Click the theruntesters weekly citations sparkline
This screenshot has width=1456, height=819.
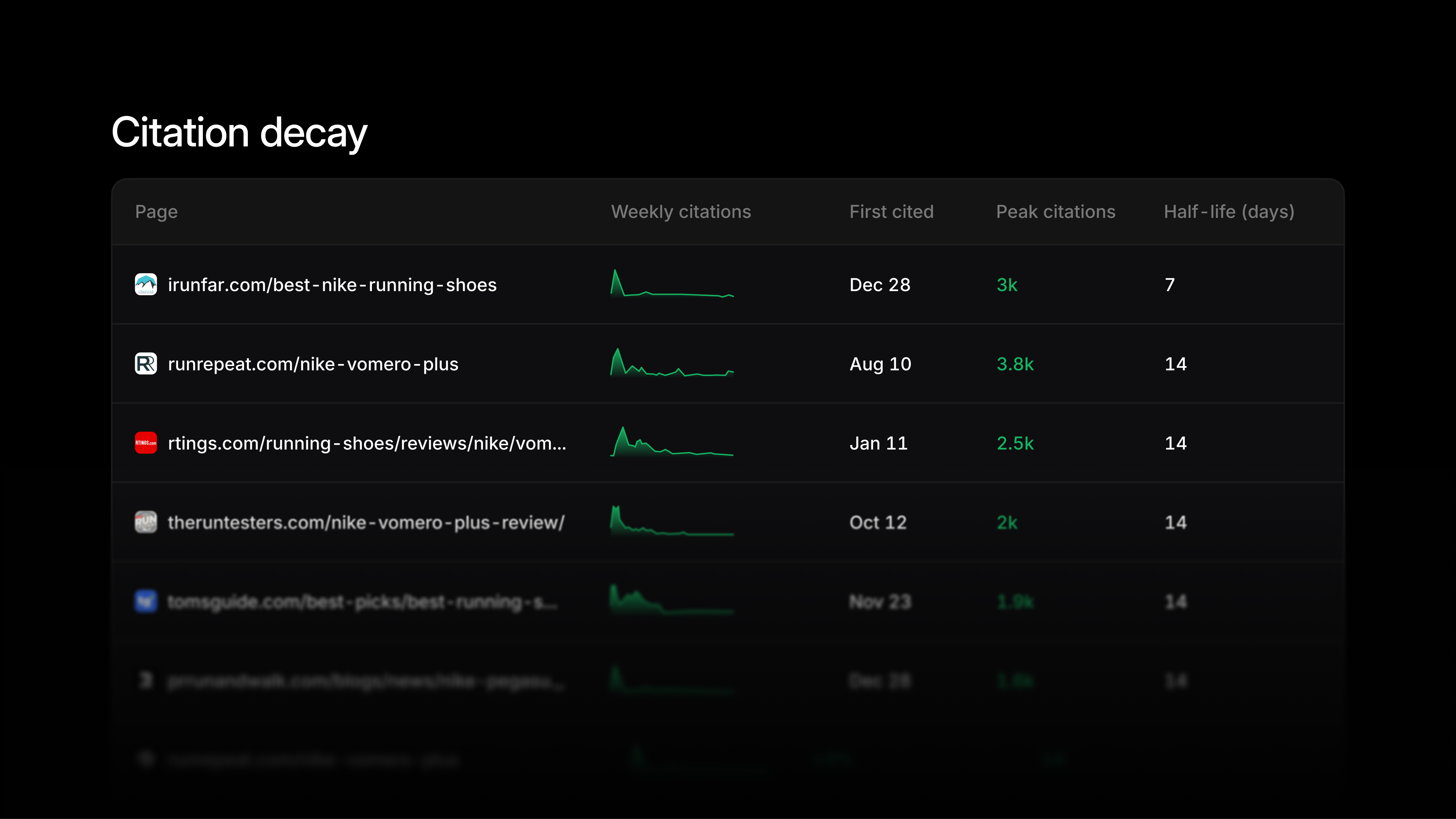[672, 521]
